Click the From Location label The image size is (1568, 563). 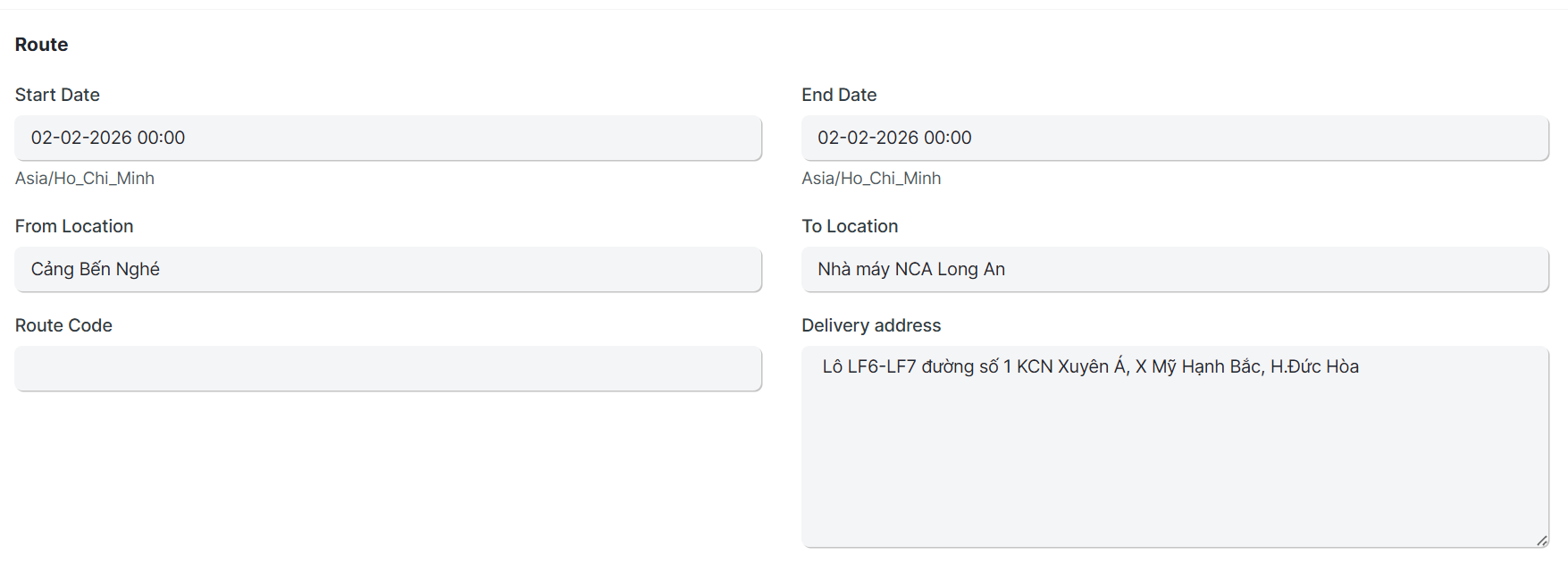[x=74, y=226]
